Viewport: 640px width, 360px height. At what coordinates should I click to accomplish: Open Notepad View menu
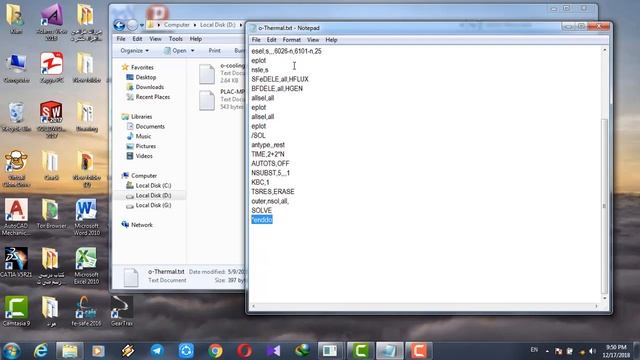point(313,40)
